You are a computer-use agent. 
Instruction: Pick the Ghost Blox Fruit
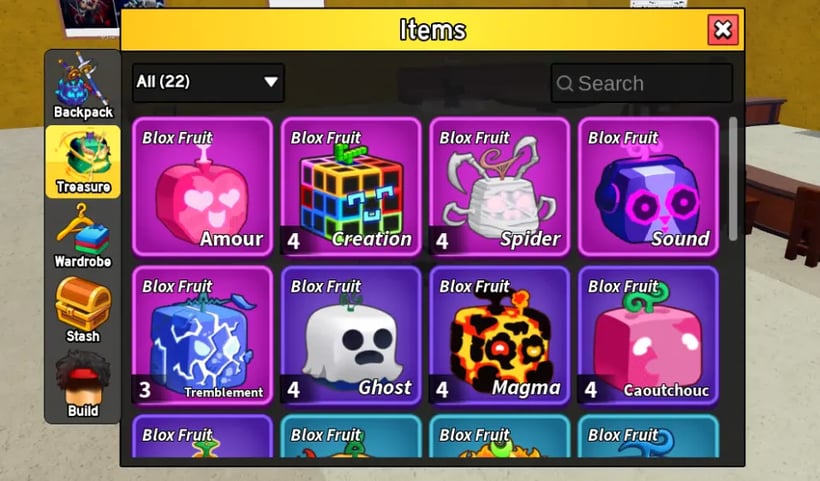(x=351, y=336)
